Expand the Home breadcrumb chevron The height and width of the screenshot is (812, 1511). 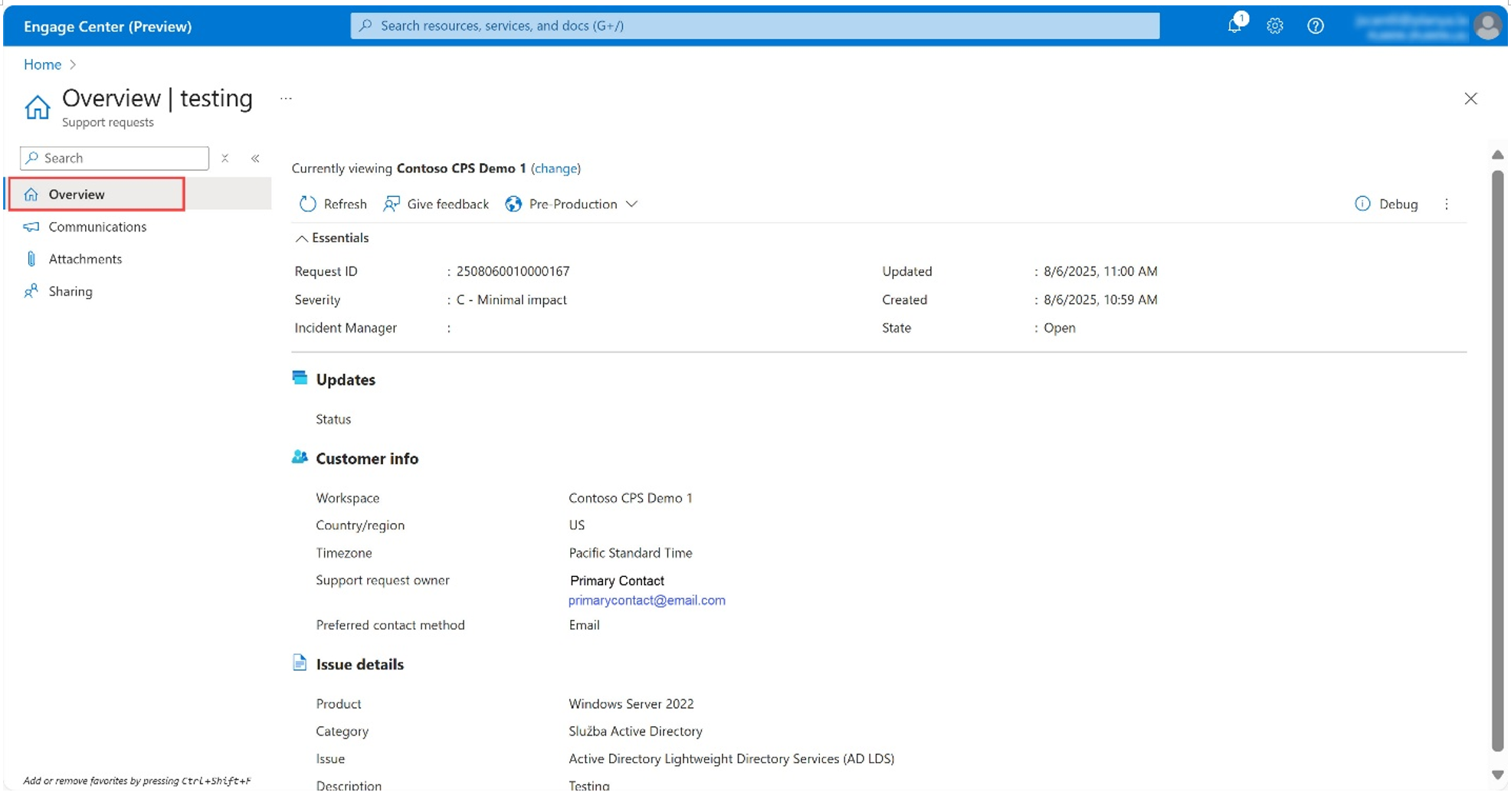pos(73,64)
